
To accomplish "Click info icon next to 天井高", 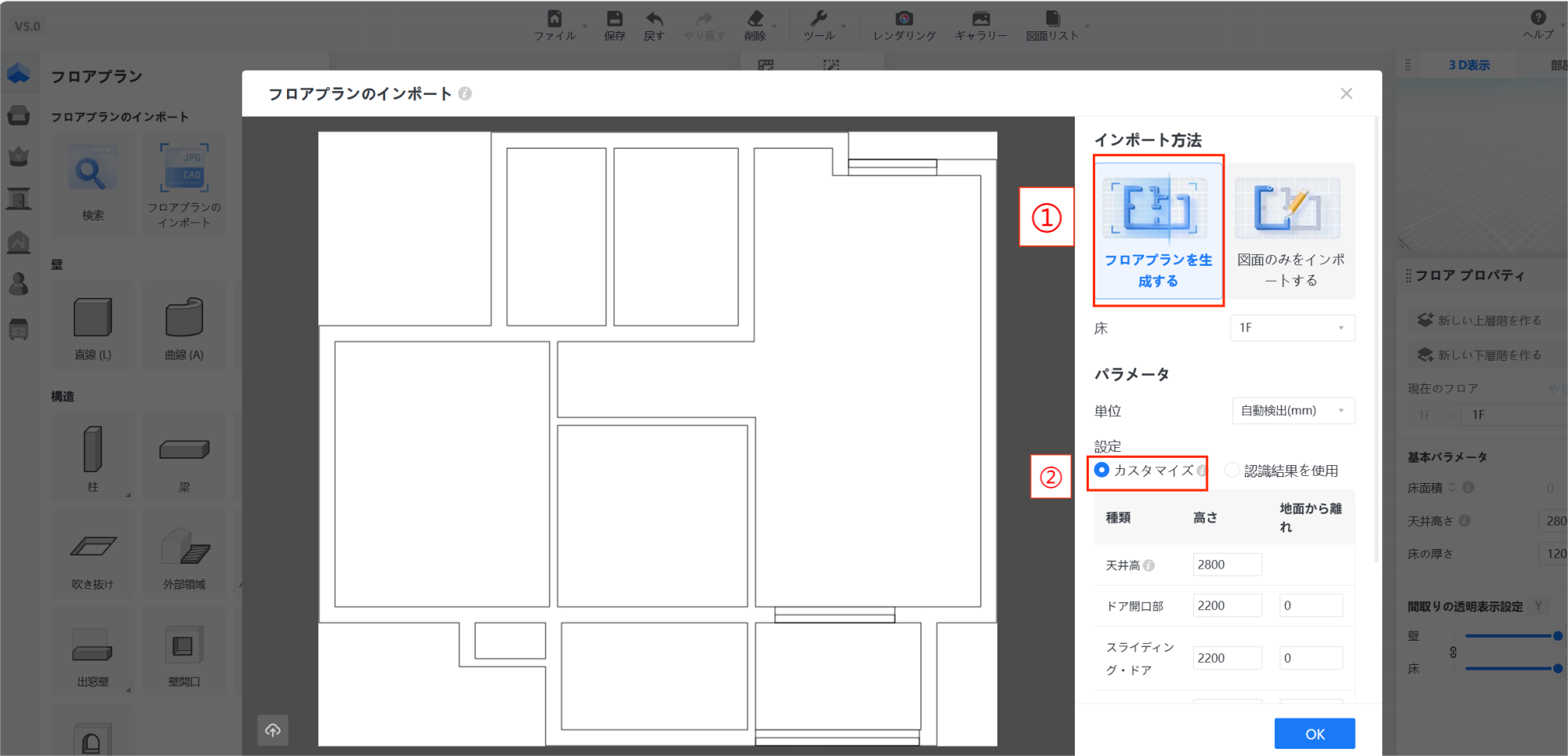I will [1149, 565].
